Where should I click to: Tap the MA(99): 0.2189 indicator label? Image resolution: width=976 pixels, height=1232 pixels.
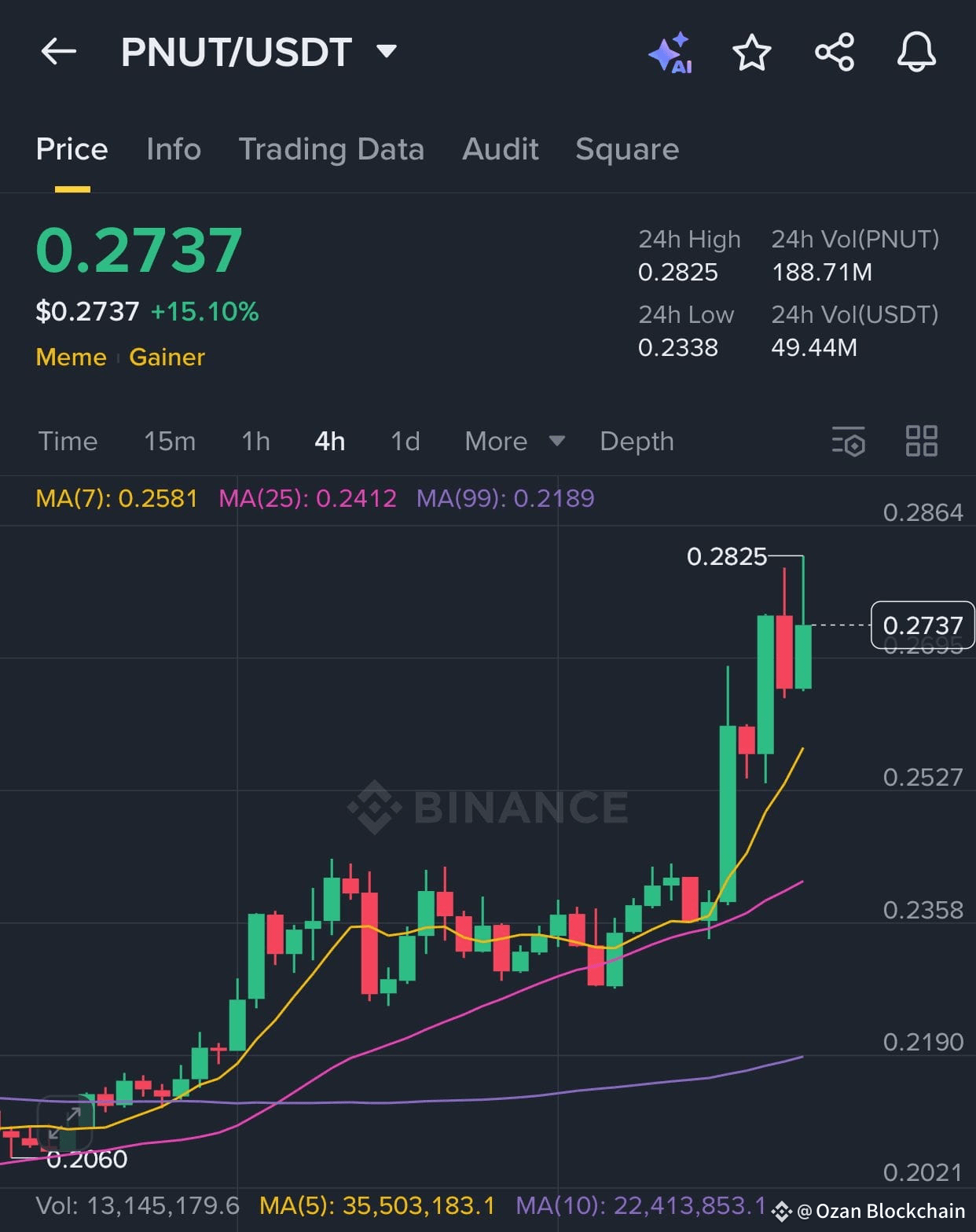505,498
